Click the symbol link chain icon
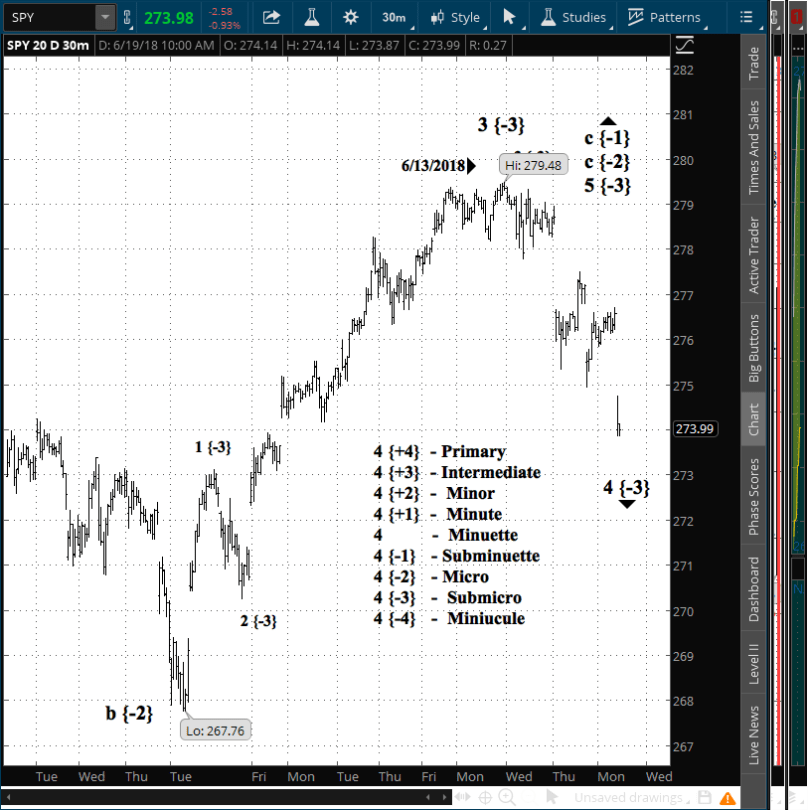 [x=127, y=17]
